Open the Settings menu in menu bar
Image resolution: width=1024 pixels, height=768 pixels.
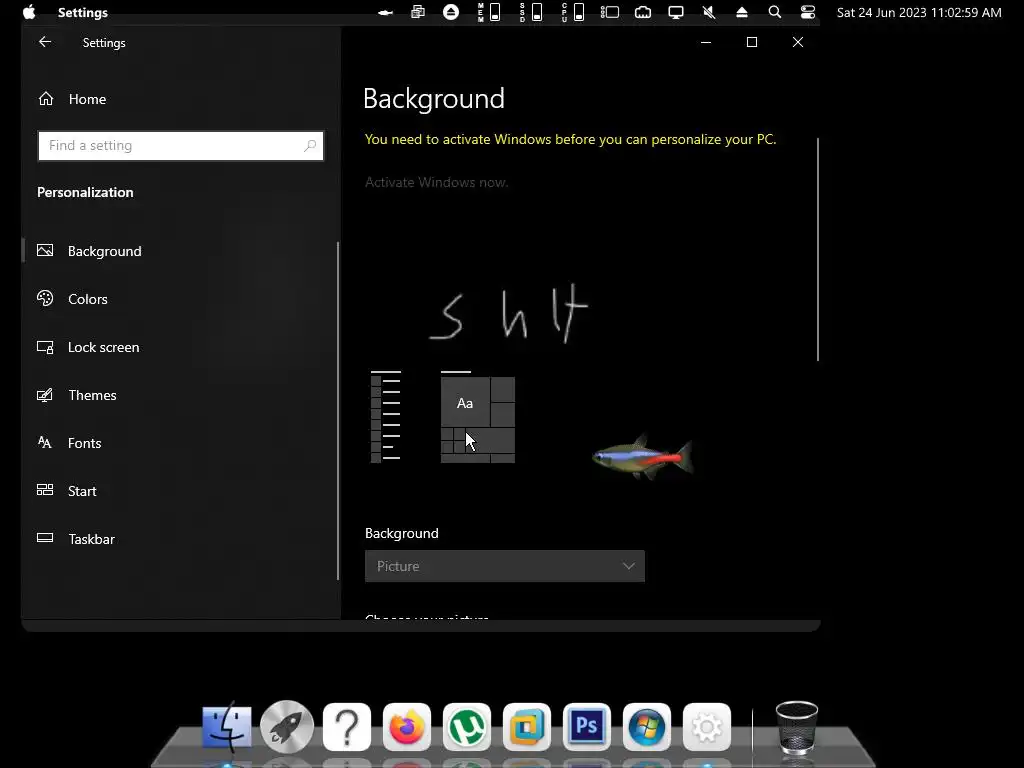83,12
